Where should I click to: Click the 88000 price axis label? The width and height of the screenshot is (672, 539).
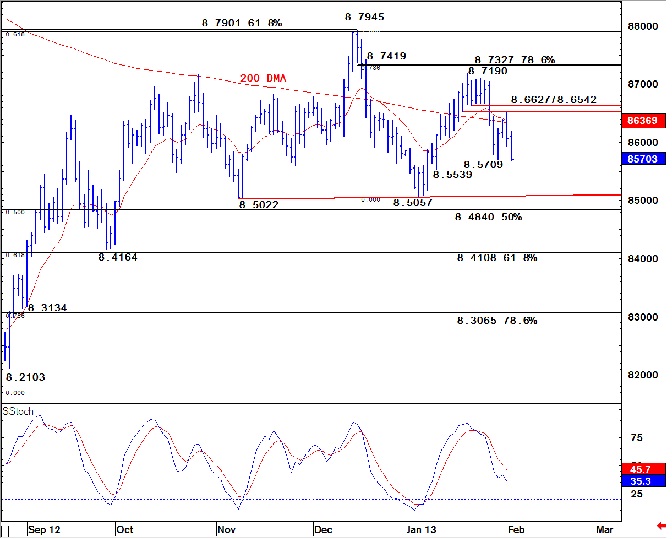click(641, 27)
